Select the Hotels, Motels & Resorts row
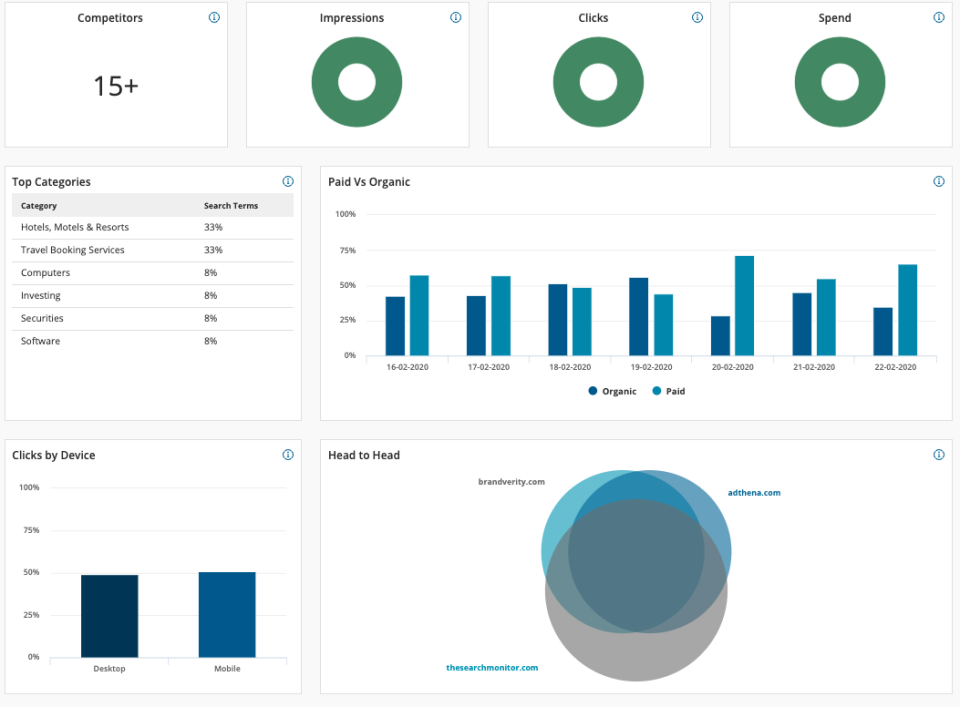 click(x=75, y=228)
